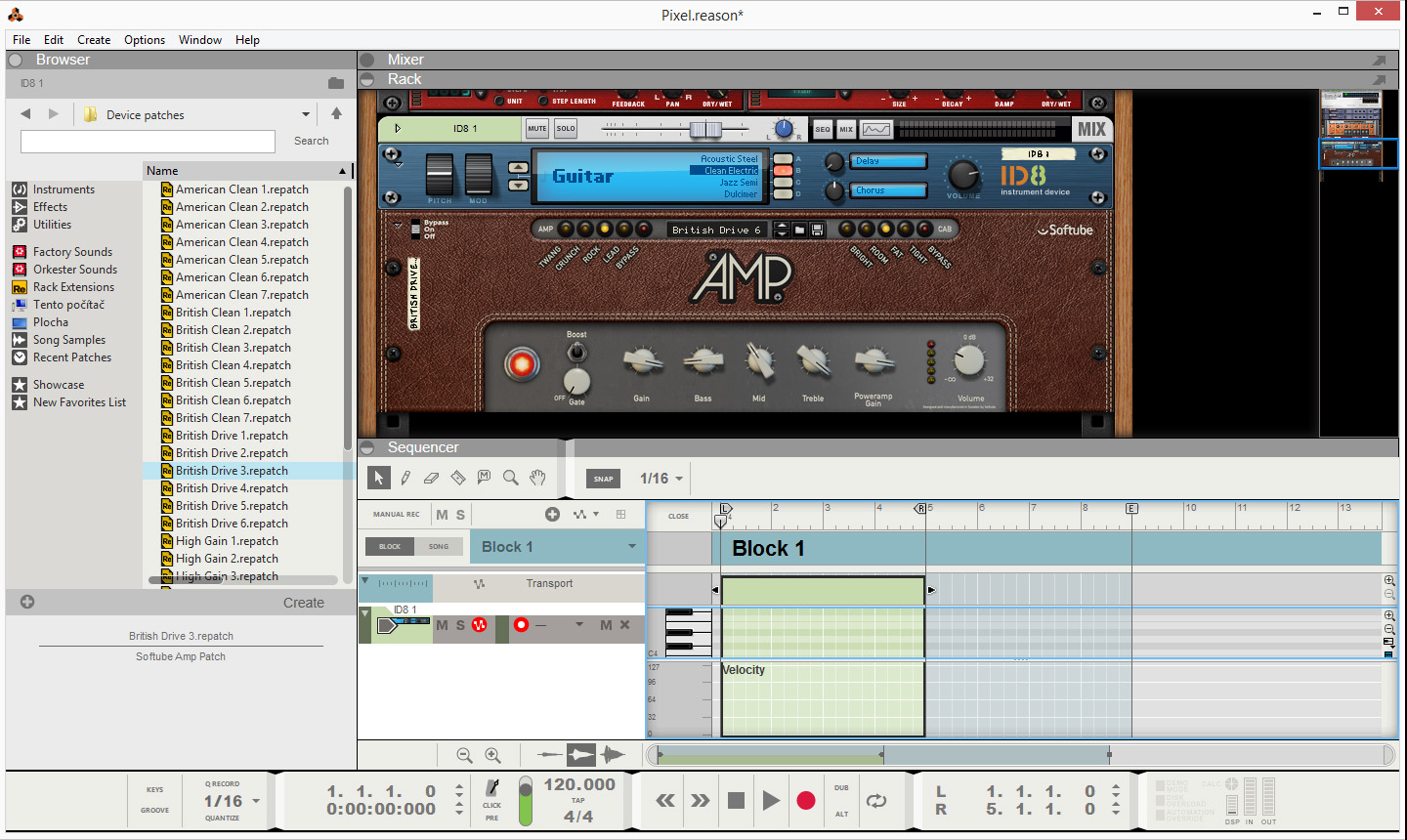Viewport: 1407px width, 840px height.
Task: Expand the Device patches location dropdown
Action: (306, 114)
